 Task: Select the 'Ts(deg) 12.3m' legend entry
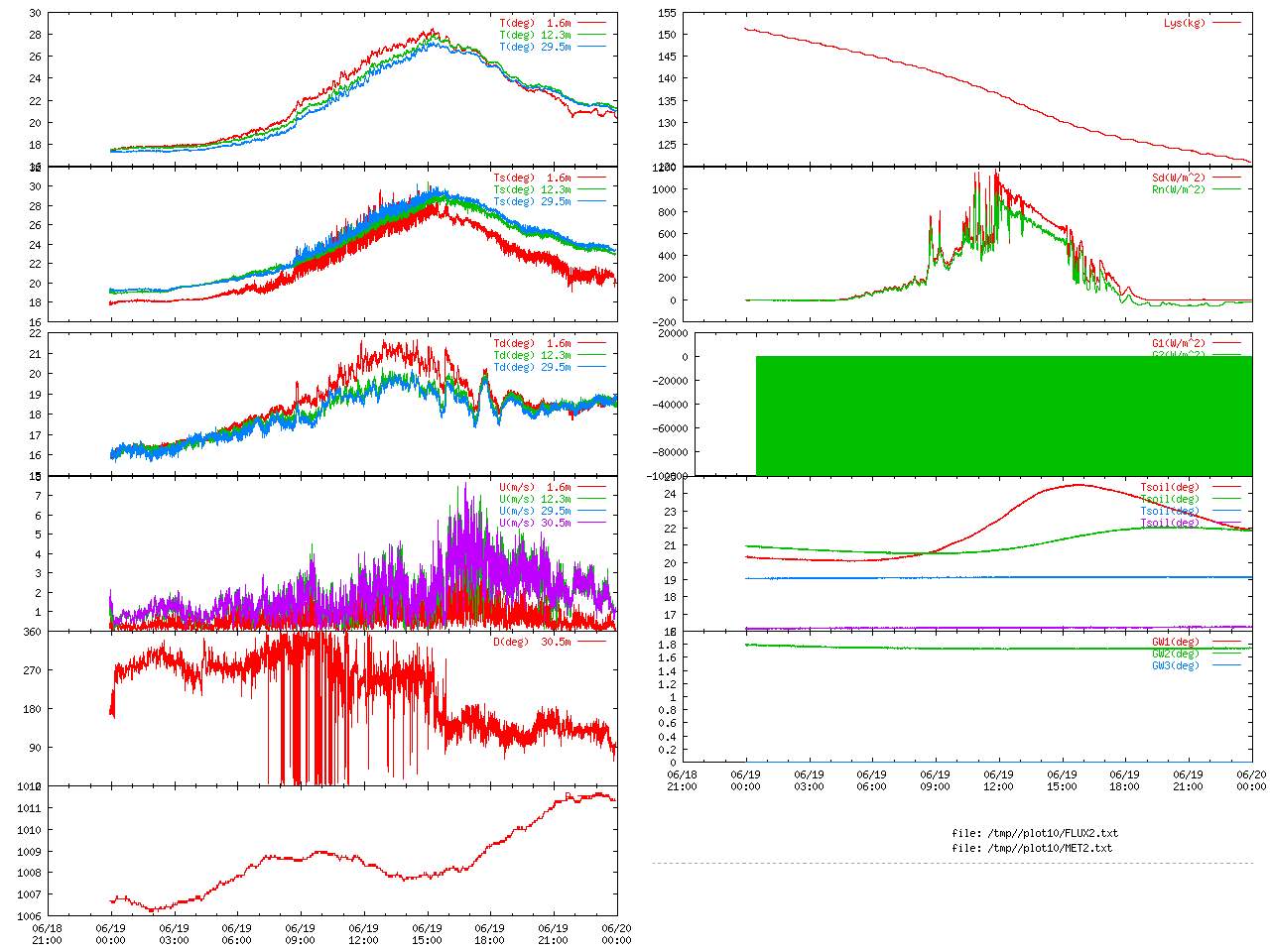(532, 190)
